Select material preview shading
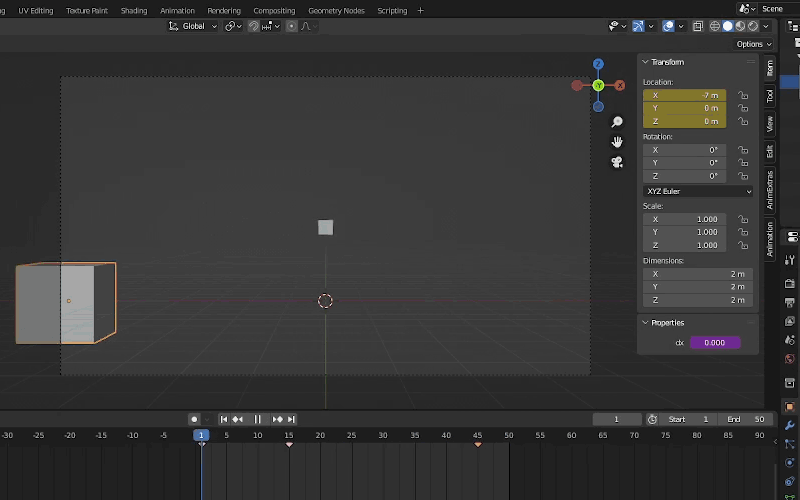 tap(740, 26)
